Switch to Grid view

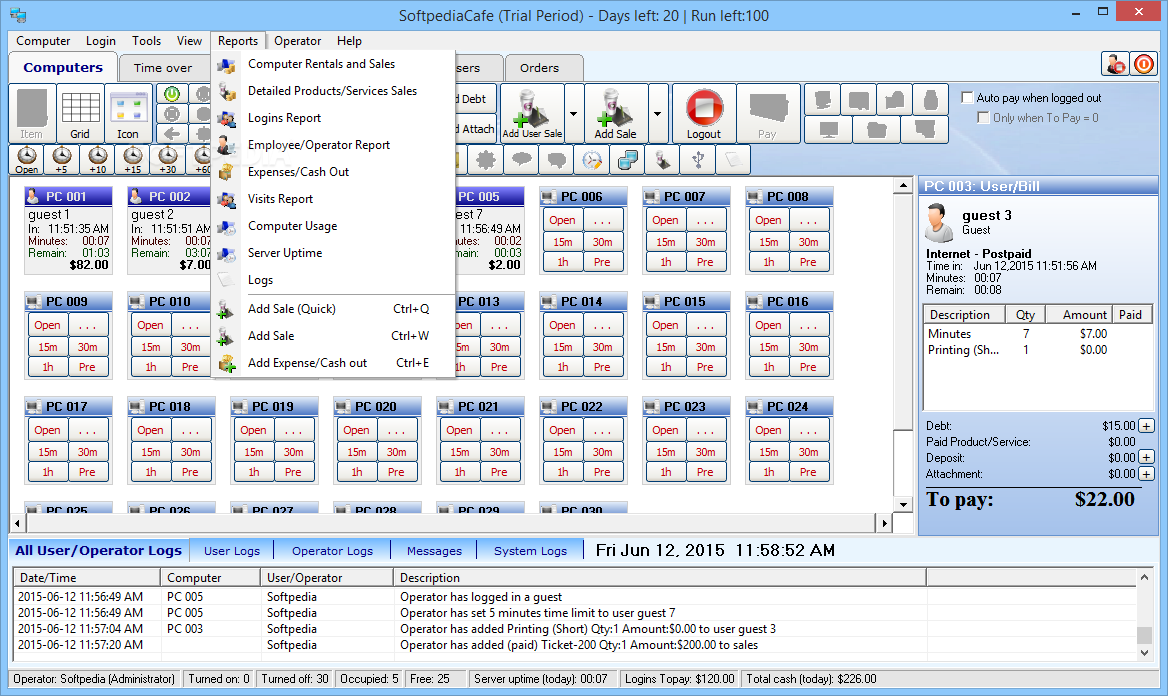coord(80,114)
